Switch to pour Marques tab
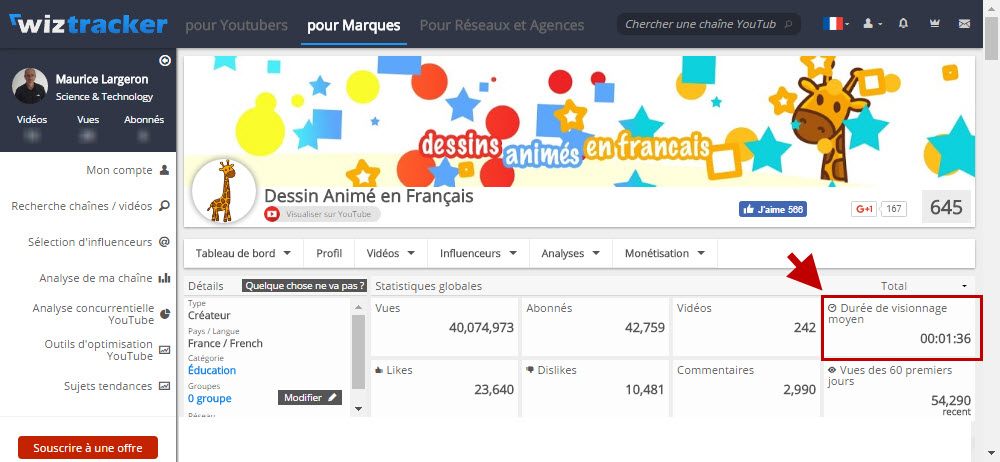Screen dimensions: 1000x462 pyautogui.click(x=354, y=25)
